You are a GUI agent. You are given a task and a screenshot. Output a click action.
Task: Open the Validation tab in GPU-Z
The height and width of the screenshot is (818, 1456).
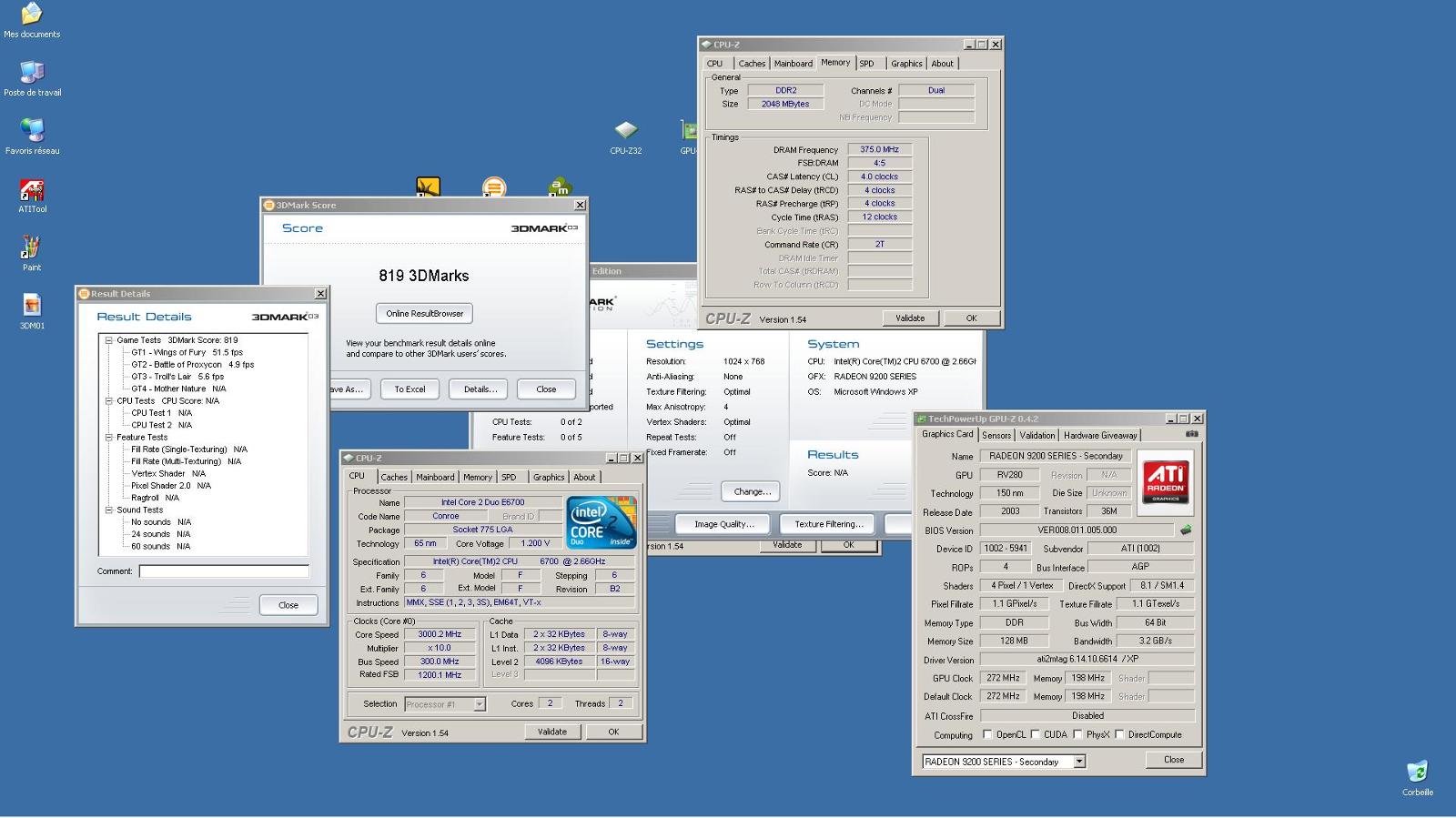(1037, 435)
